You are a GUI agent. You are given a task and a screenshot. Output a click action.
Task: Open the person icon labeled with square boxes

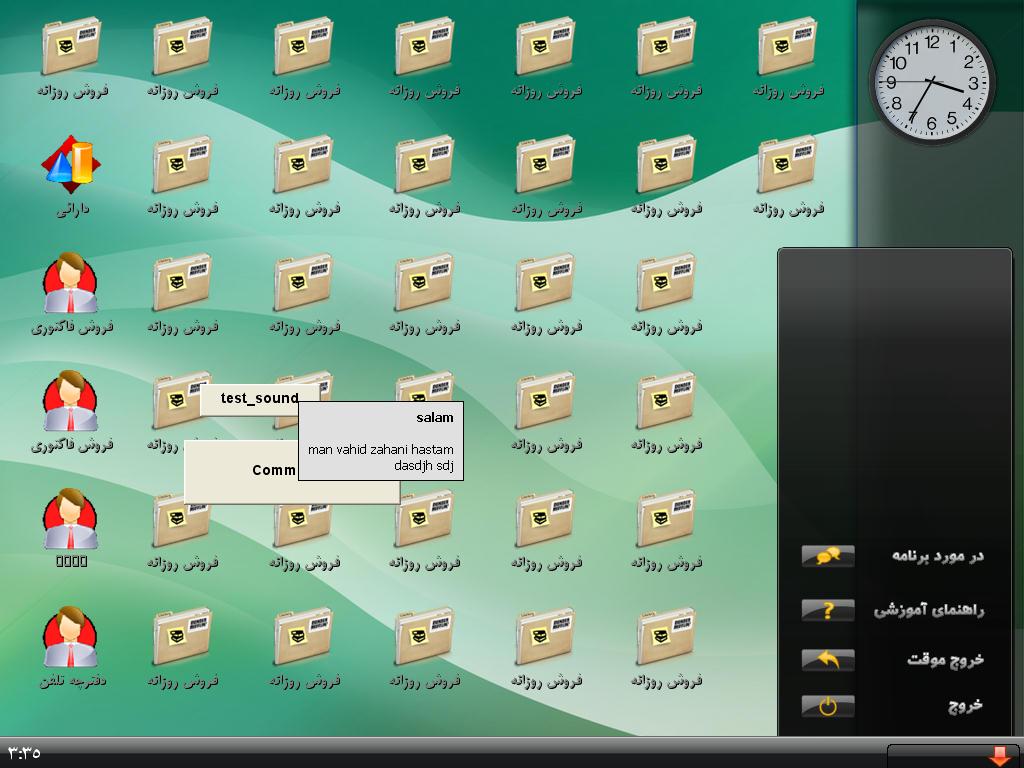coord(71,519)
